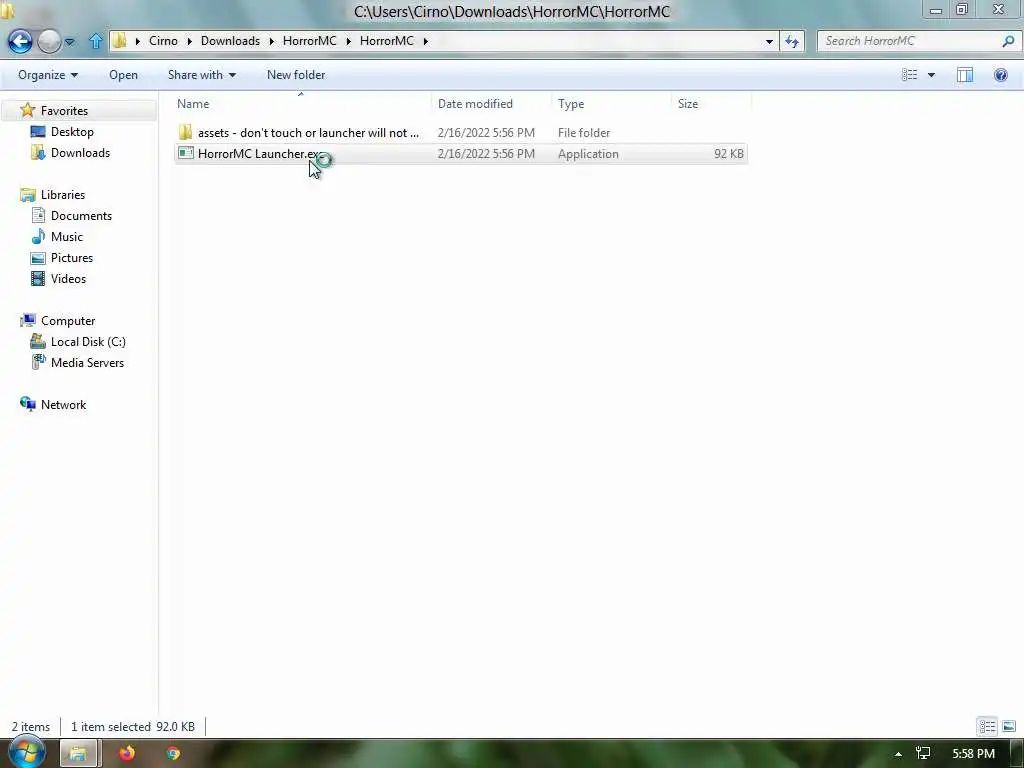
Task: Open the Music library
Action: click(x=67, y=236)
